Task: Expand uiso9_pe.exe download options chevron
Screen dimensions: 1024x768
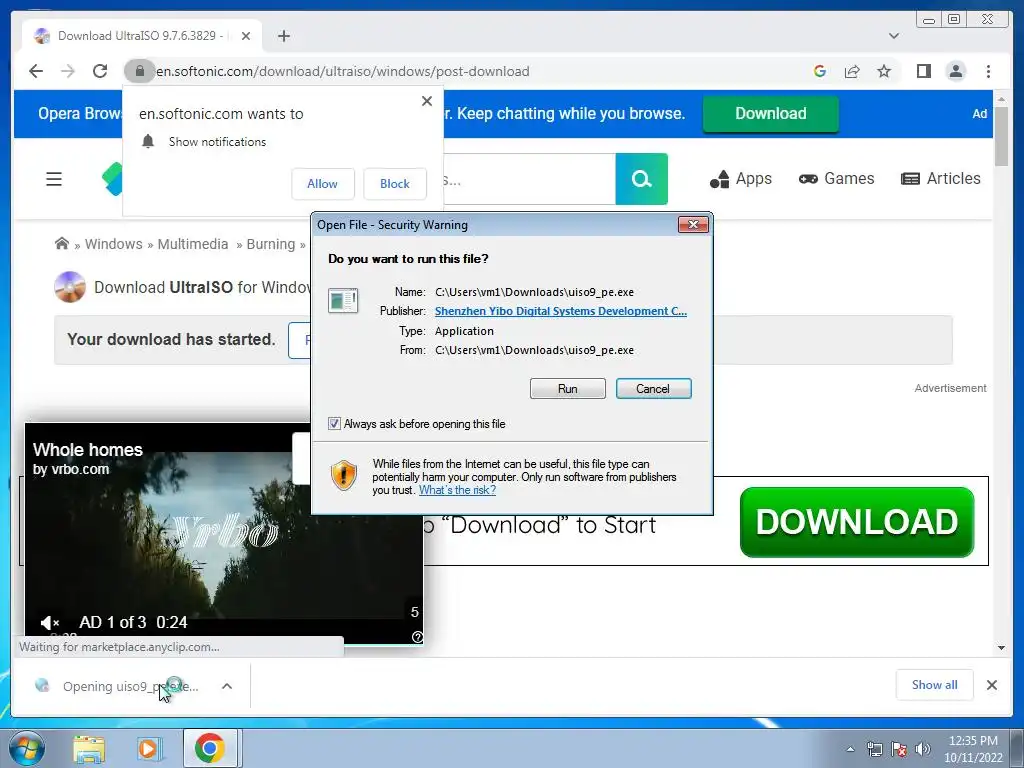Action: (x=227, y=686)
